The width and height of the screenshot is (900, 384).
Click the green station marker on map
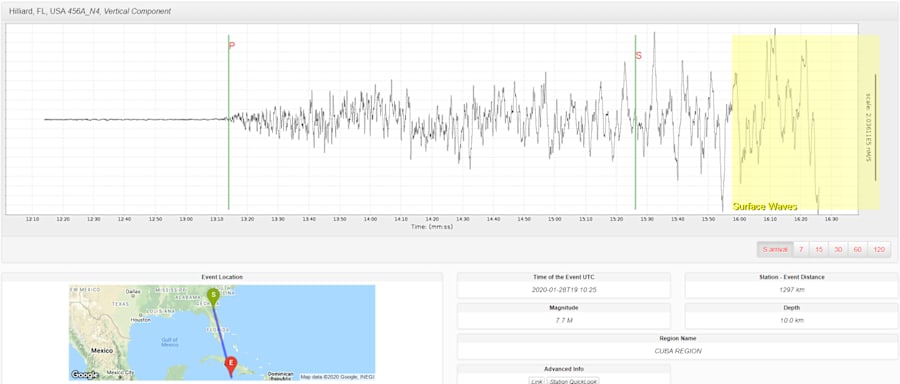coord(213,296)
